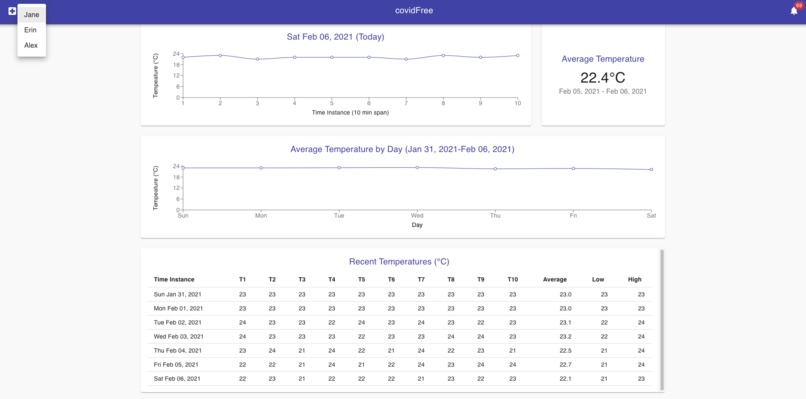
Task: Click the 'Time Instance (10 min span)' axis label
Action: tap(350, 113)
